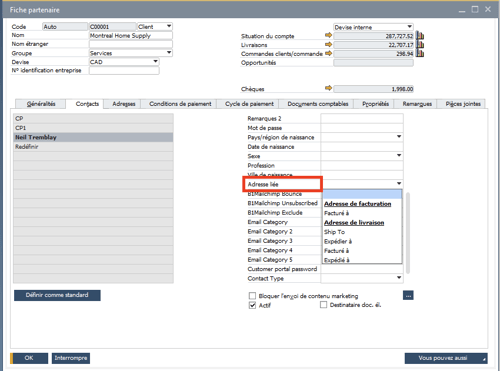Image resolution: width=500 pixels, height=371 pixels.
Task: Click the Interrompre button
Action: pos(71,358)
